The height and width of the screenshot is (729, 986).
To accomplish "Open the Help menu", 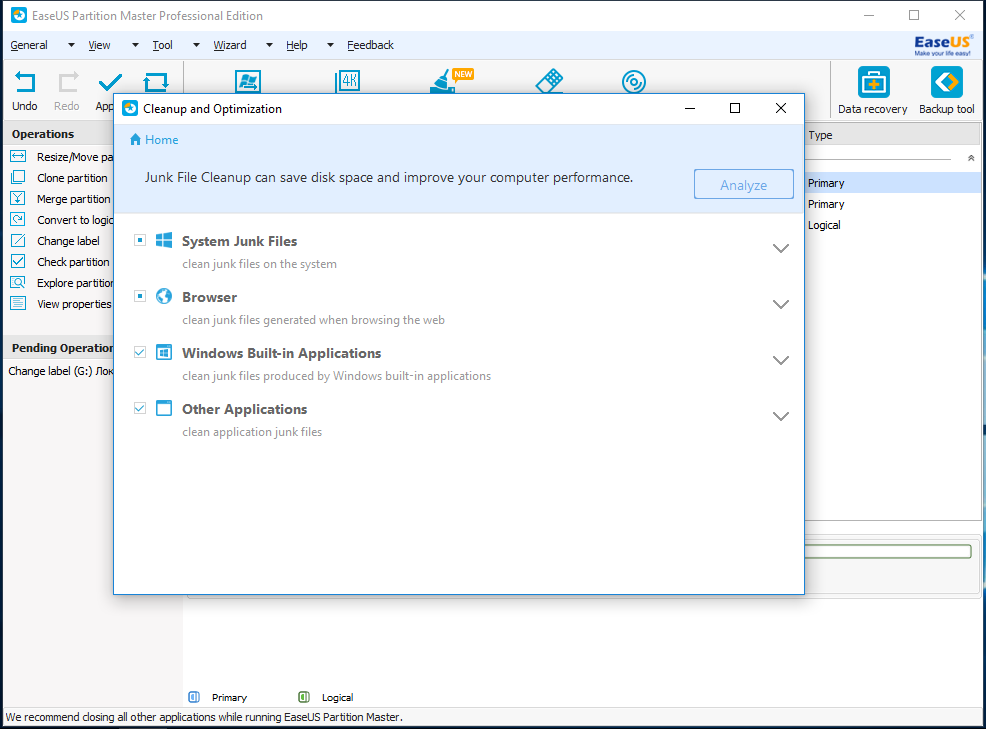I will coord(297,45).
